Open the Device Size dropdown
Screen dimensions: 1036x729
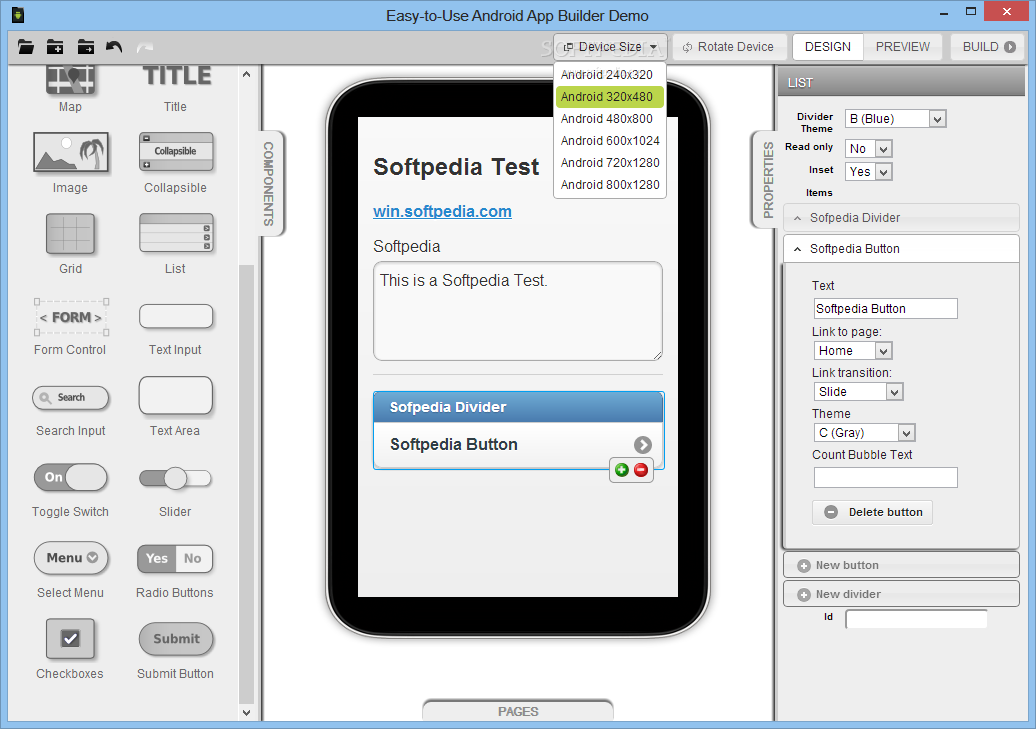coord(610,47)
